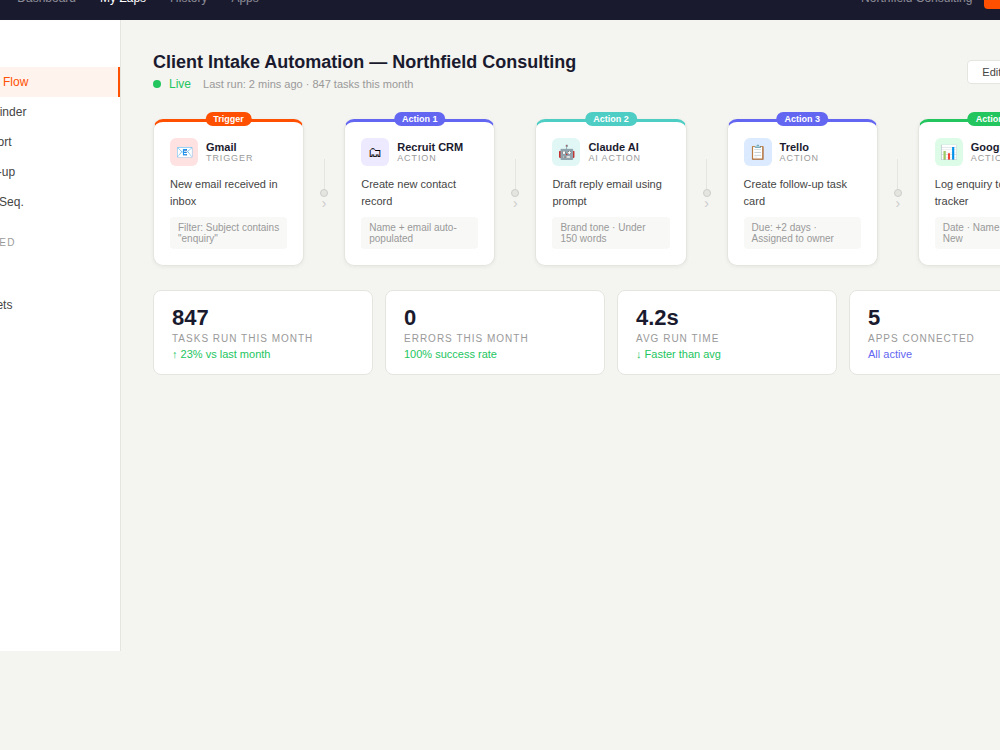Open the Gmail step name
Image resolution: width=1000 pixels, height=750 pixels.
(x=221, y=147)
